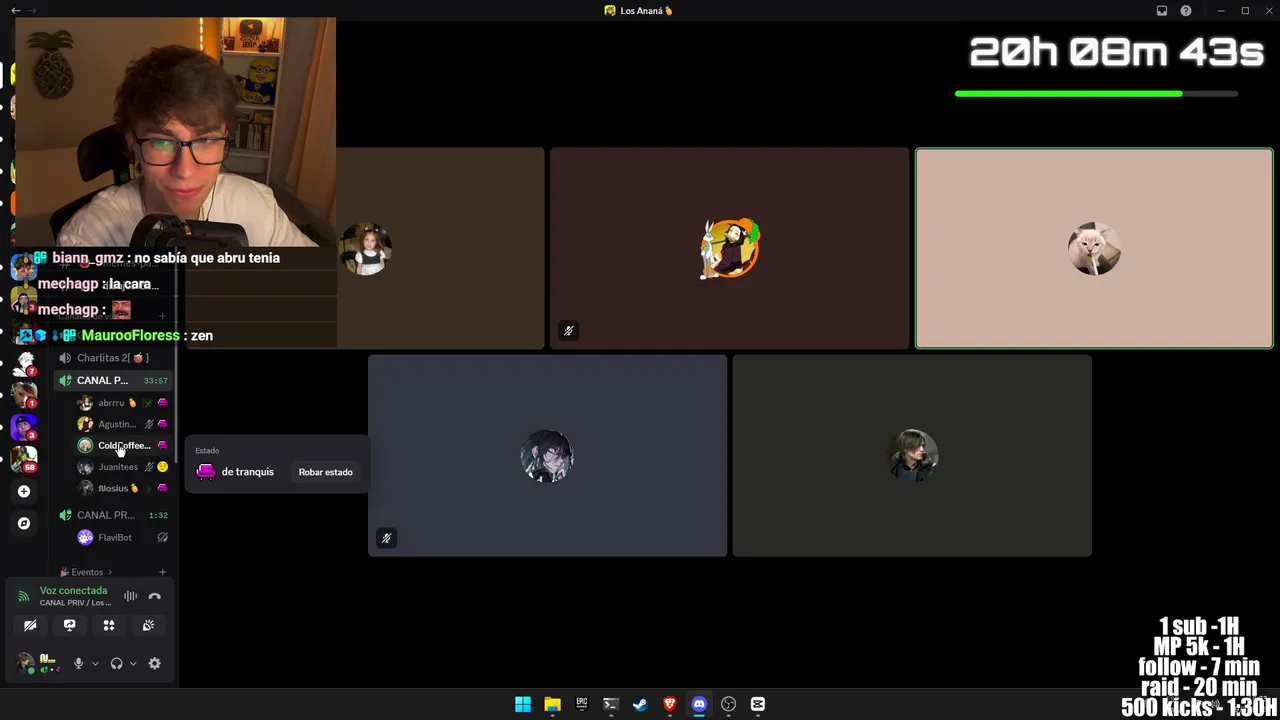Toggle camera on in voice panel
This screenshot has width=1280, height=720.
pyautogui.click(x=30, y=625)
